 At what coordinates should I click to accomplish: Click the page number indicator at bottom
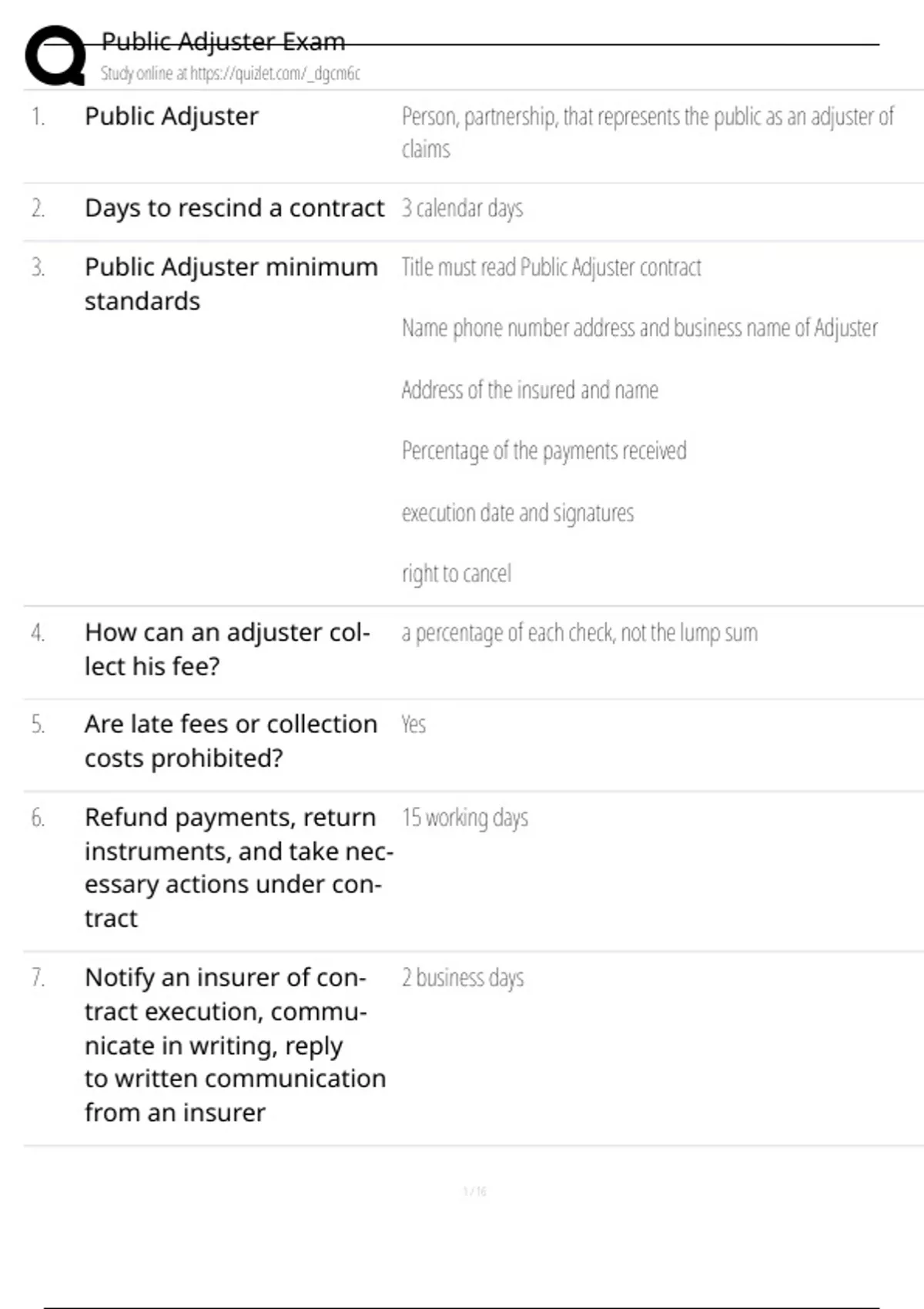pyautogui.click(x=474, y=1191)
